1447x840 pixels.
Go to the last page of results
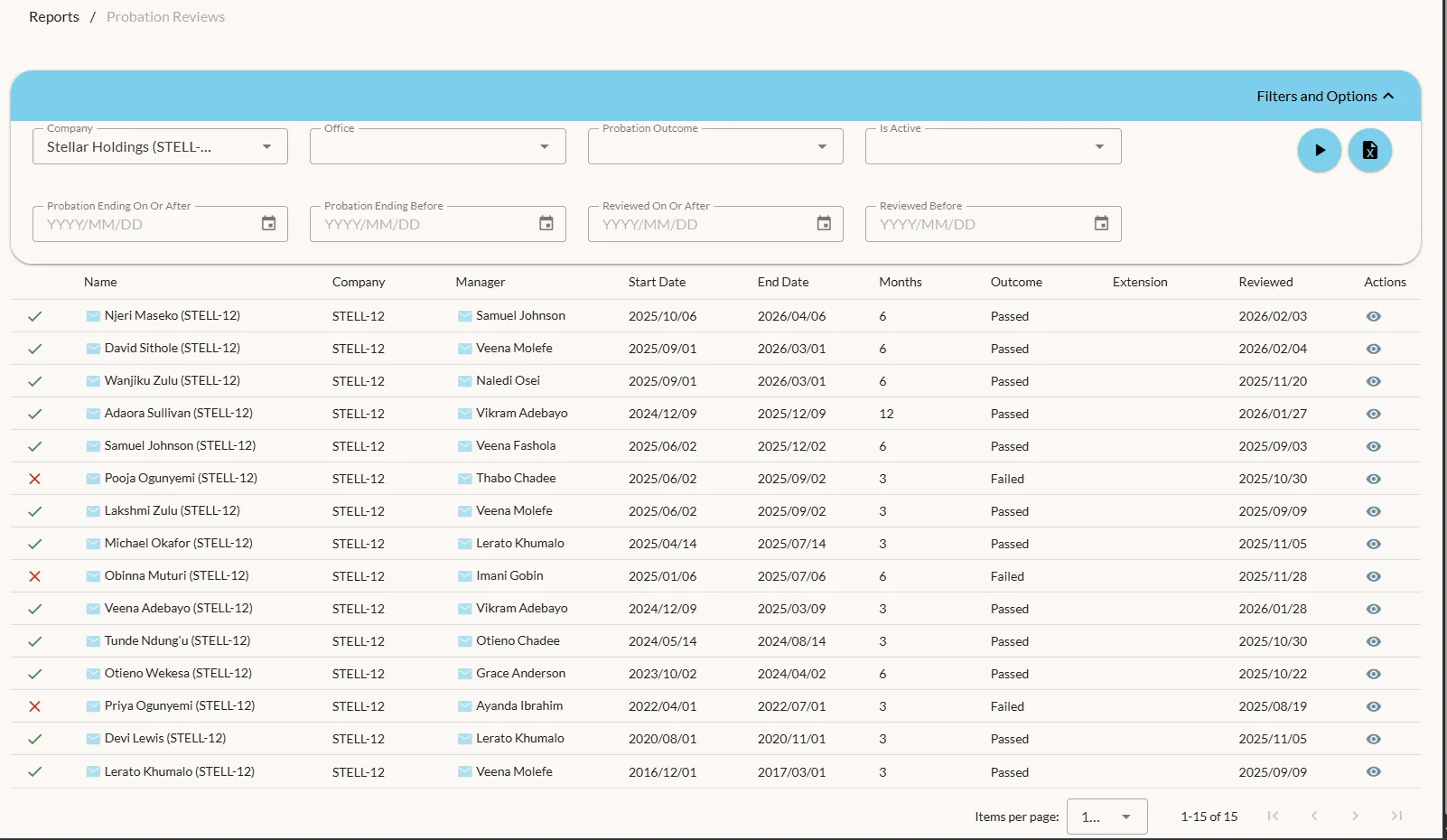[1396, 816]
